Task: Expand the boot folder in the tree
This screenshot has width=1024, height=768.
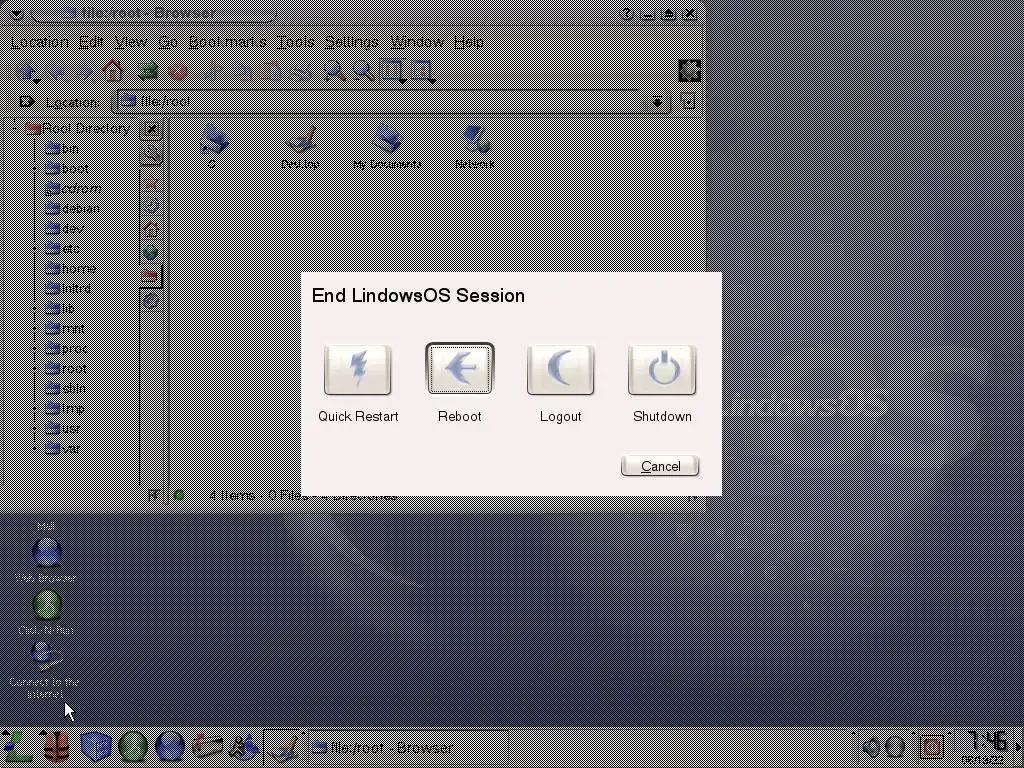Action: click(35, 169)
